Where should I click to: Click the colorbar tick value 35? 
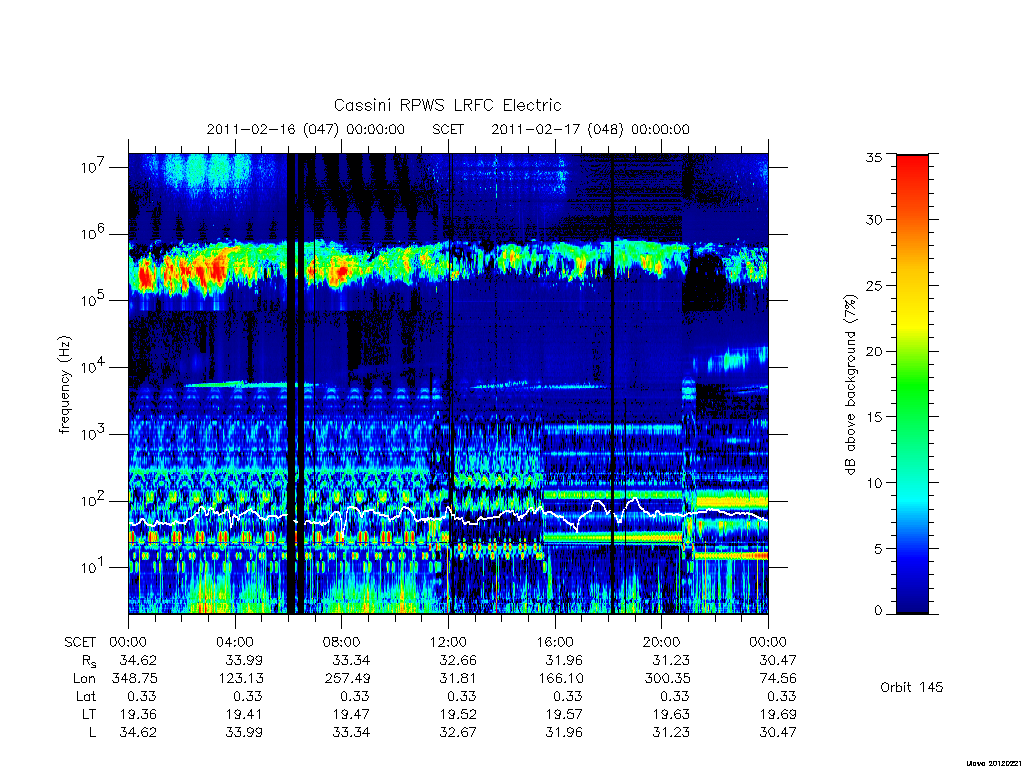(874, 157)
